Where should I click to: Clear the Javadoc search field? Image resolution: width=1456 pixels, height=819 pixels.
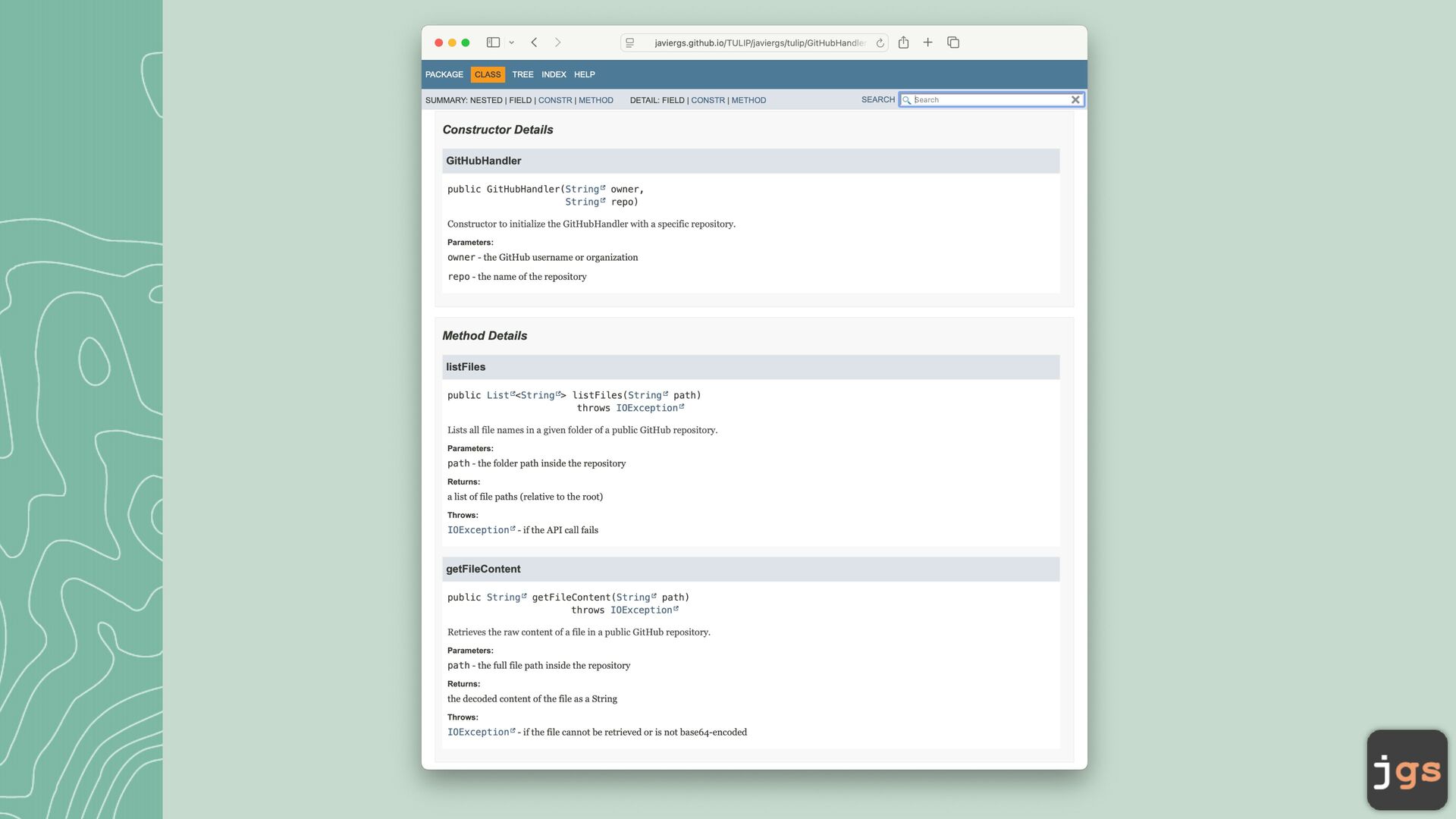tap(1075, 100)
